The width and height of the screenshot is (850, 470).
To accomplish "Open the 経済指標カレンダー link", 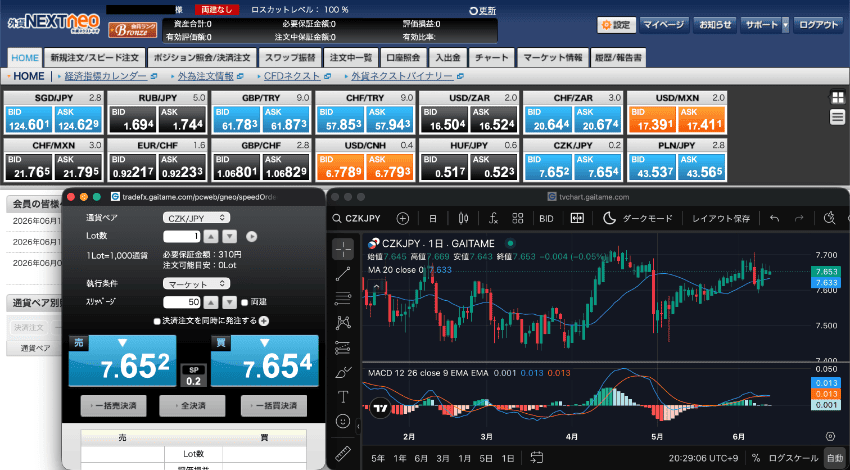I will (106, 76).
